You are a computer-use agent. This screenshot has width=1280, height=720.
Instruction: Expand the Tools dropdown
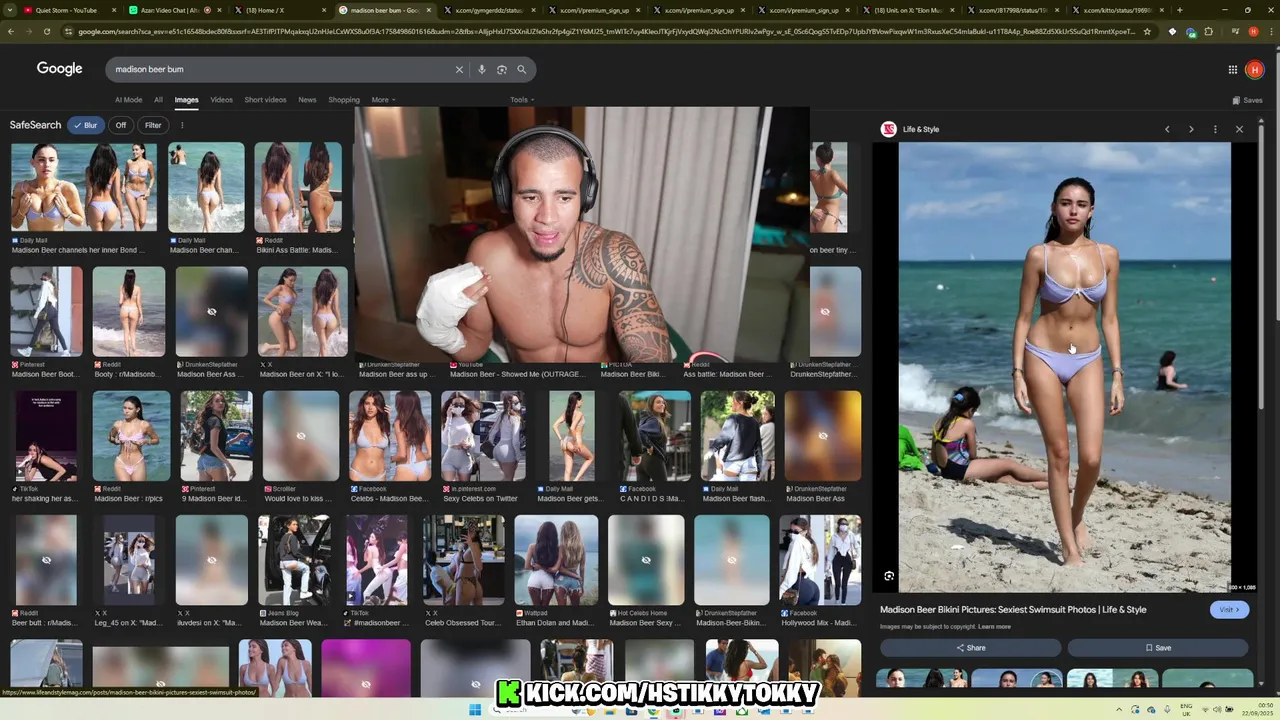click(522, 100)
